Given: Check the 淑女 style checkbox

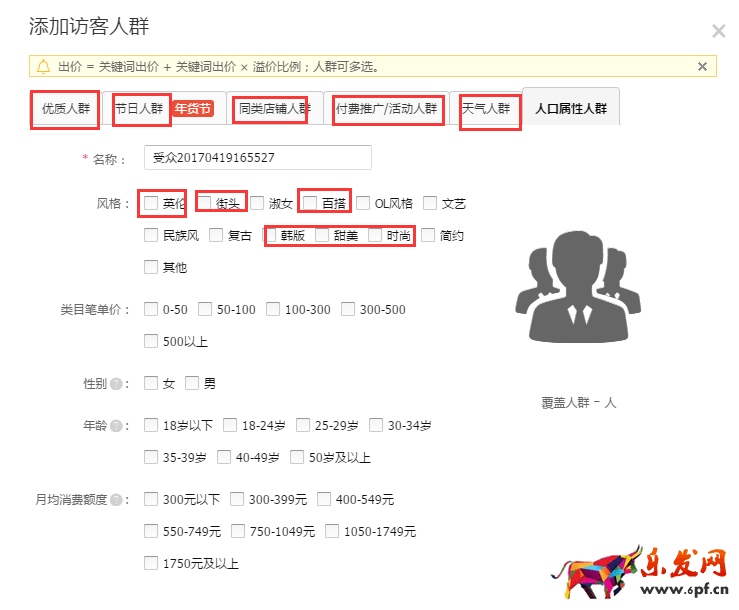Looking at the screenshot, I should click(x=257, y=203).
